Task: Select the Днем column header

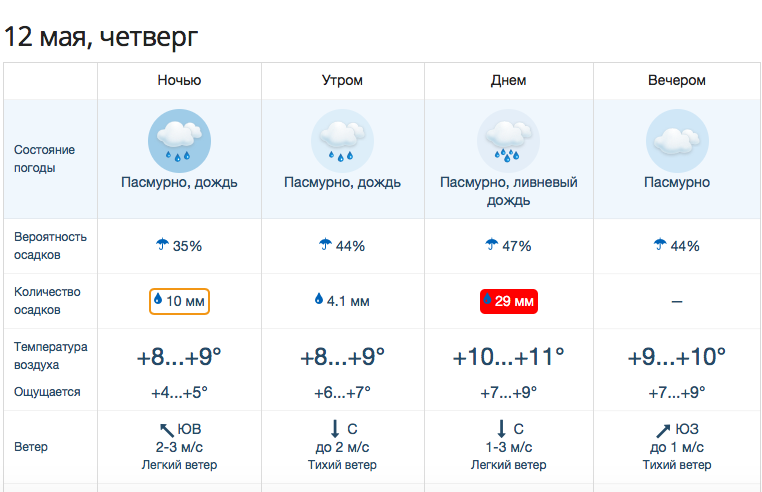Action: [x=508, y=80]
